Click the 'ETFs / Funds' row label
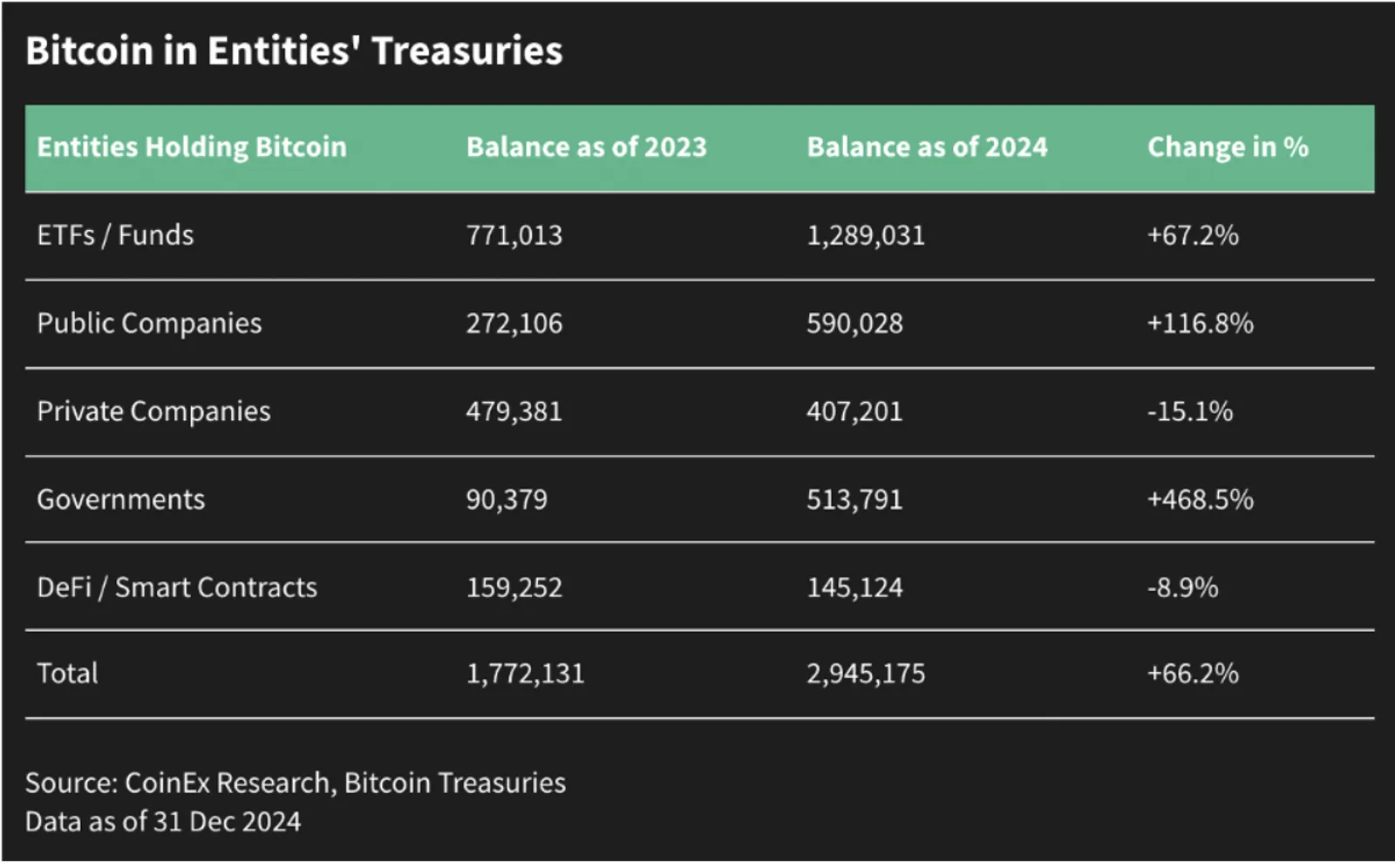Viewport: 1395px width, 868px height. coord(115,235)
